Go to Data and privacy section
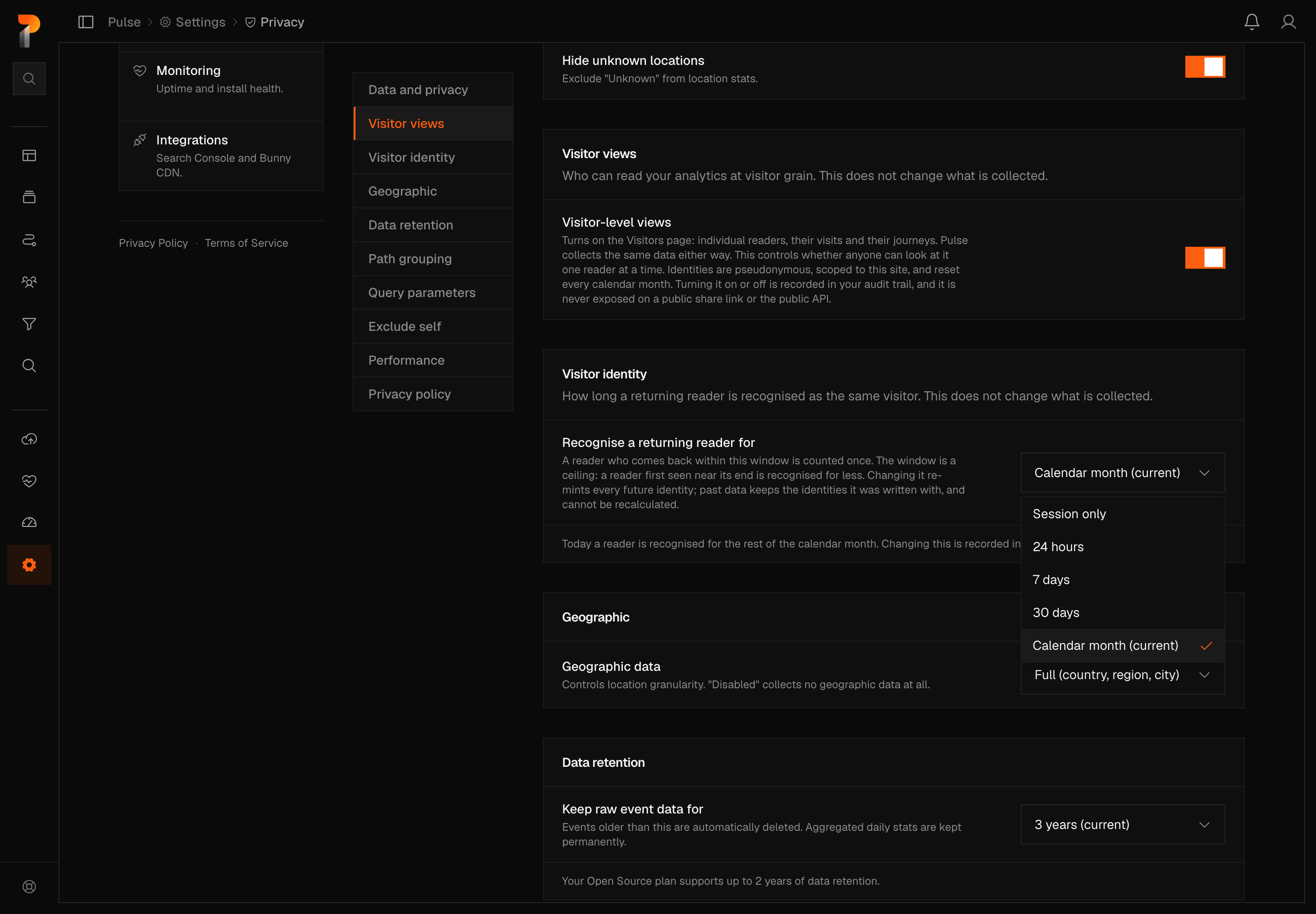Screen dimensions: 1316x914 pyautogui.click(x=433, y=89)
